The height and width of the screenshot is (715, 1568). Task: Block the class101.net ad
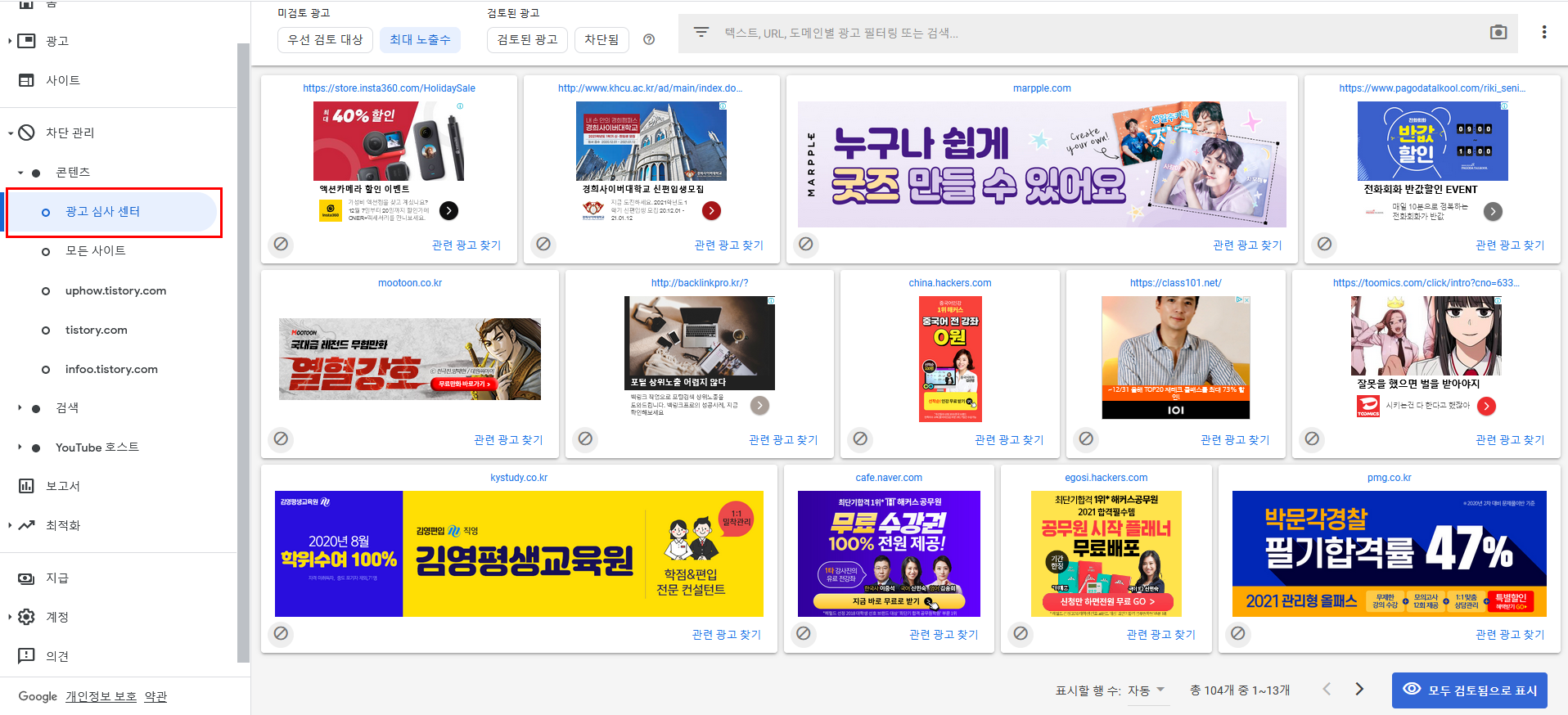pyautogui.click(x=1086, y=438)
